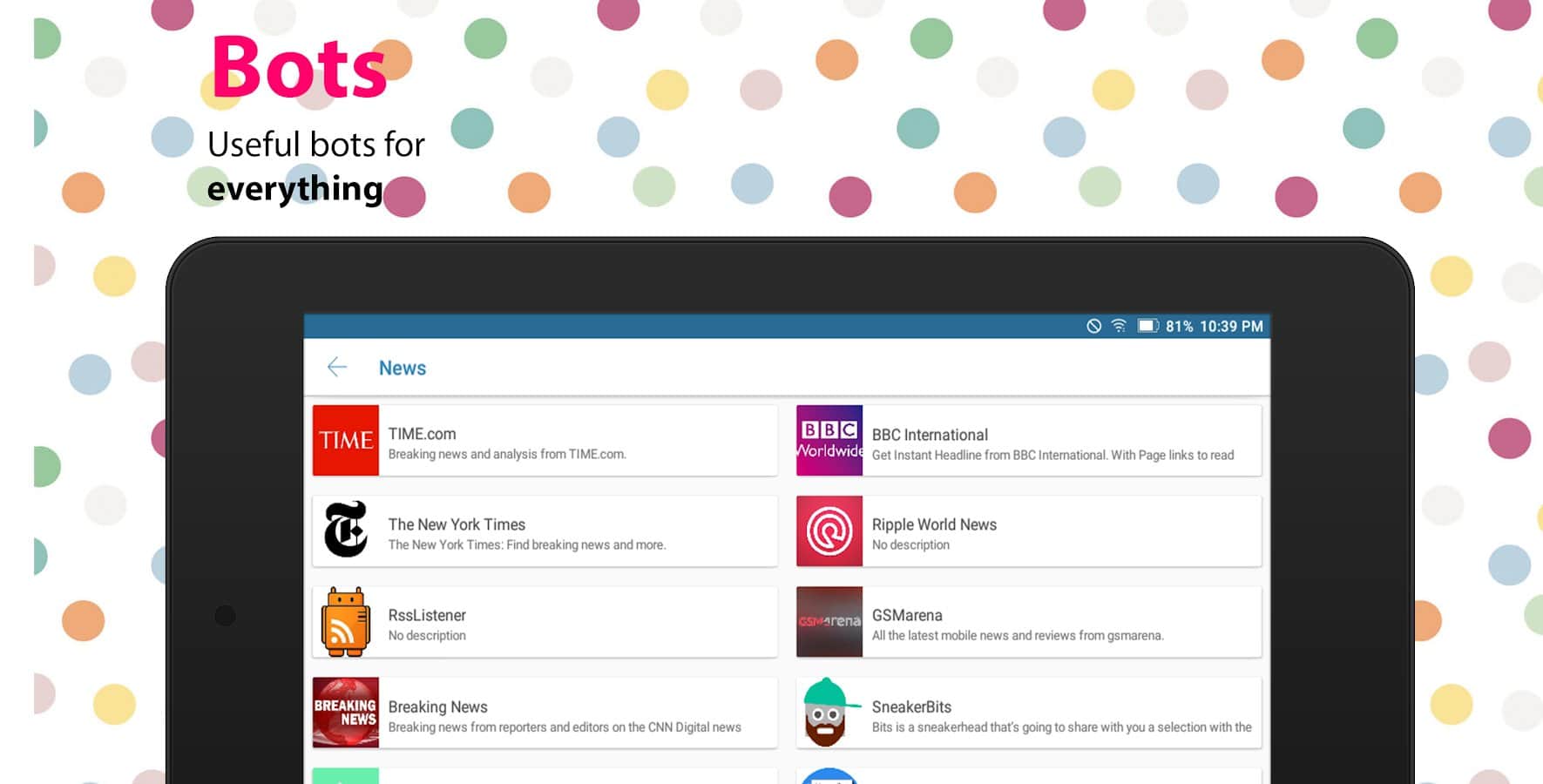Screen dimensions: 1543x784
Task: Select GSMarena mobile news description
Action: point(1017,636)
